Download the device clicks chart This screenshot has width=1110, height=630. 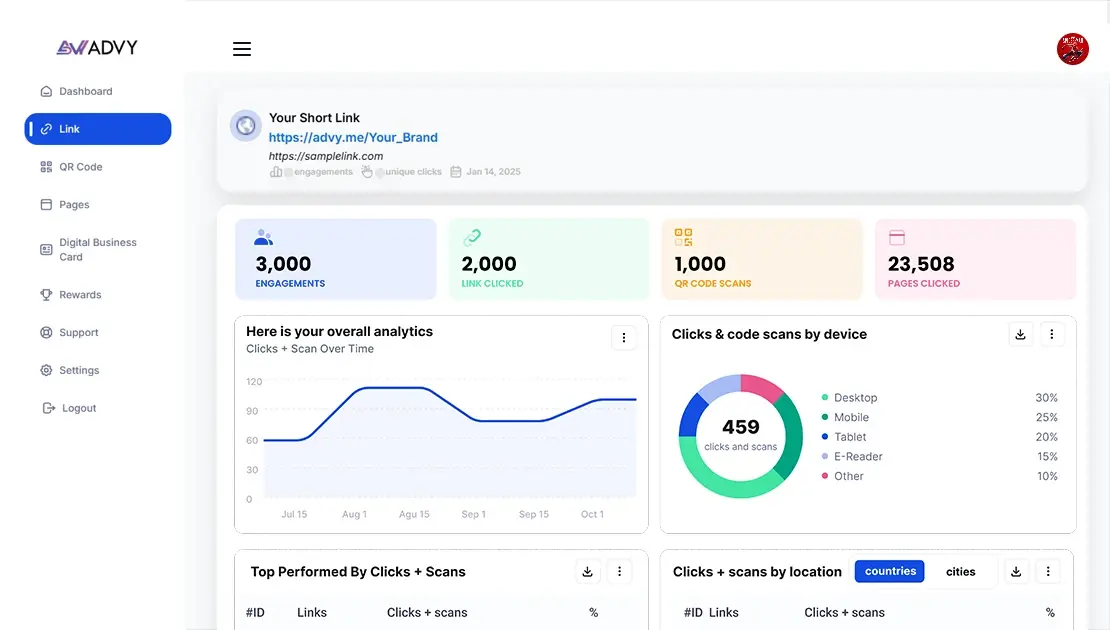1020,334
